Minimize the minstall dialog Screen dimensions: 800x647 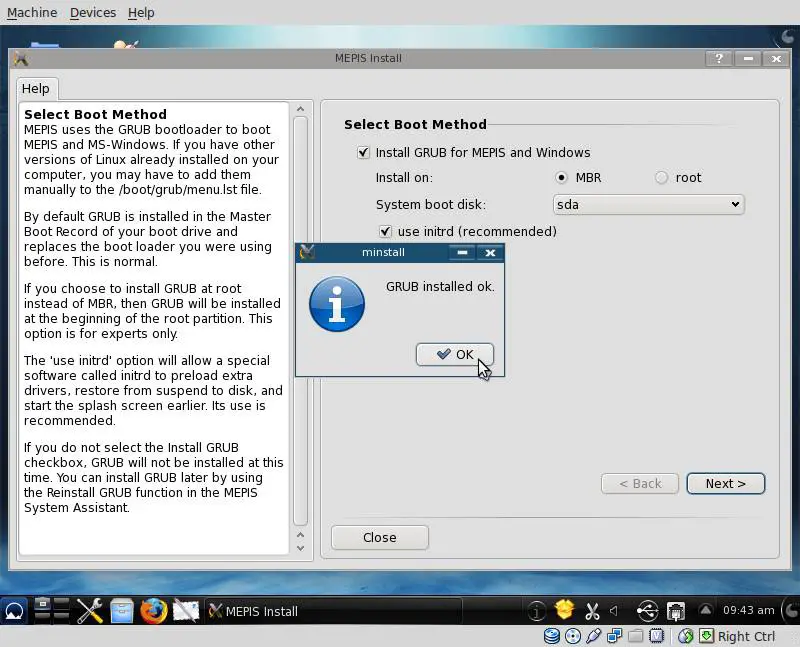click(x=462, y=253)
